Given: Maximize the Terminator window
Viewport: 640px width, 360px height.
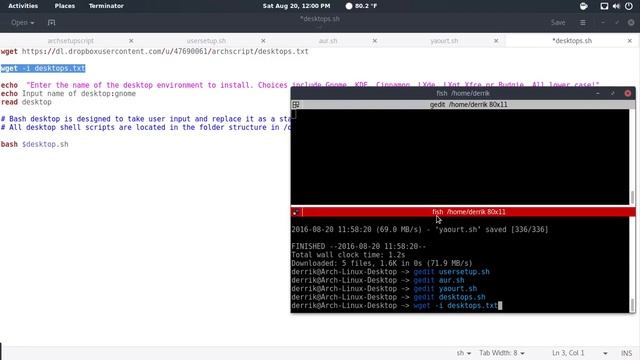Looking at the screenshot, I should coord(613,93).
